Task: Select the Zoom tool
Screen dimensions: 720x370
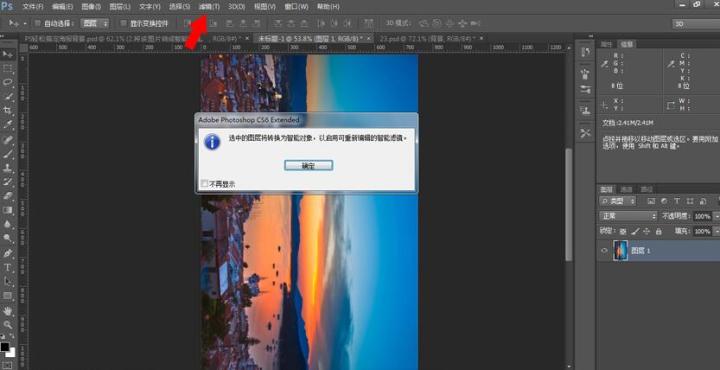Action: [x=8, y=325]
